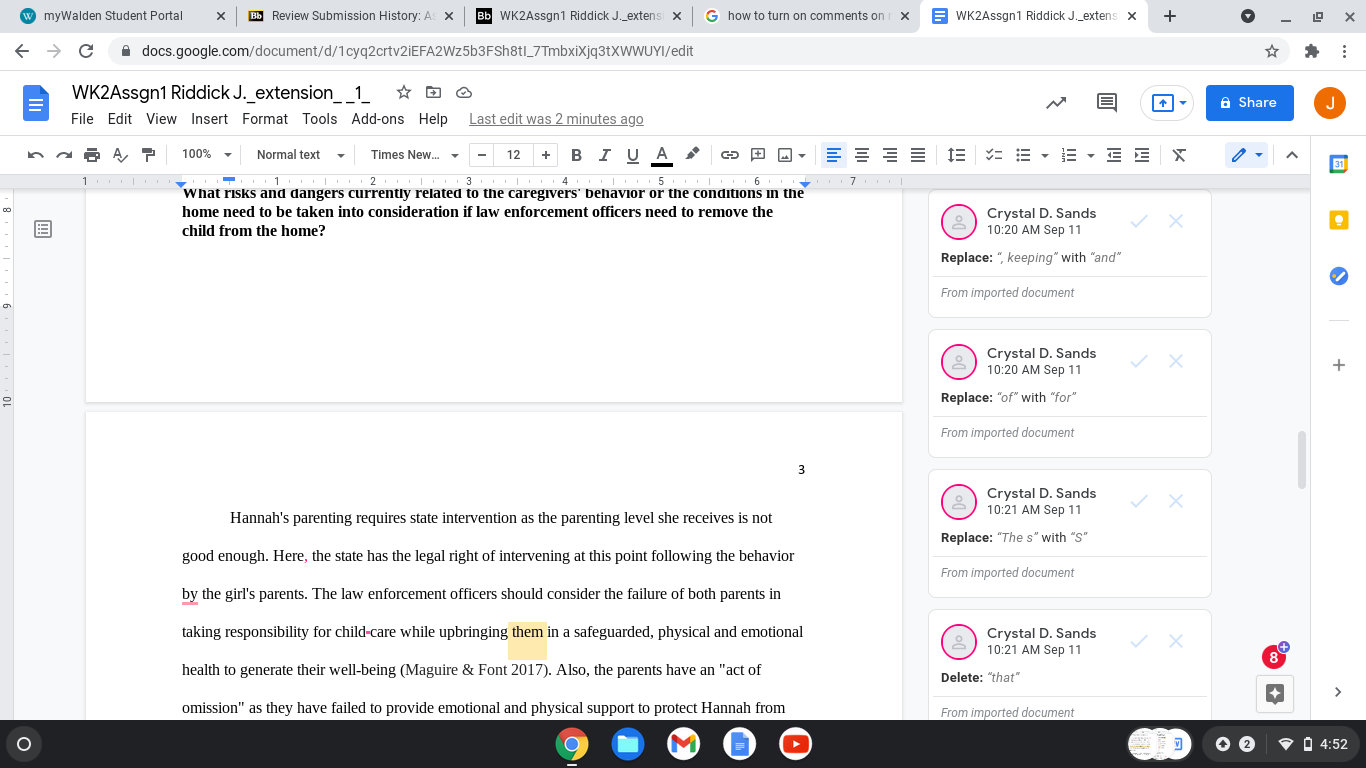
Task: Click the Redo arrow in toolbar
Action: [64, 155]
